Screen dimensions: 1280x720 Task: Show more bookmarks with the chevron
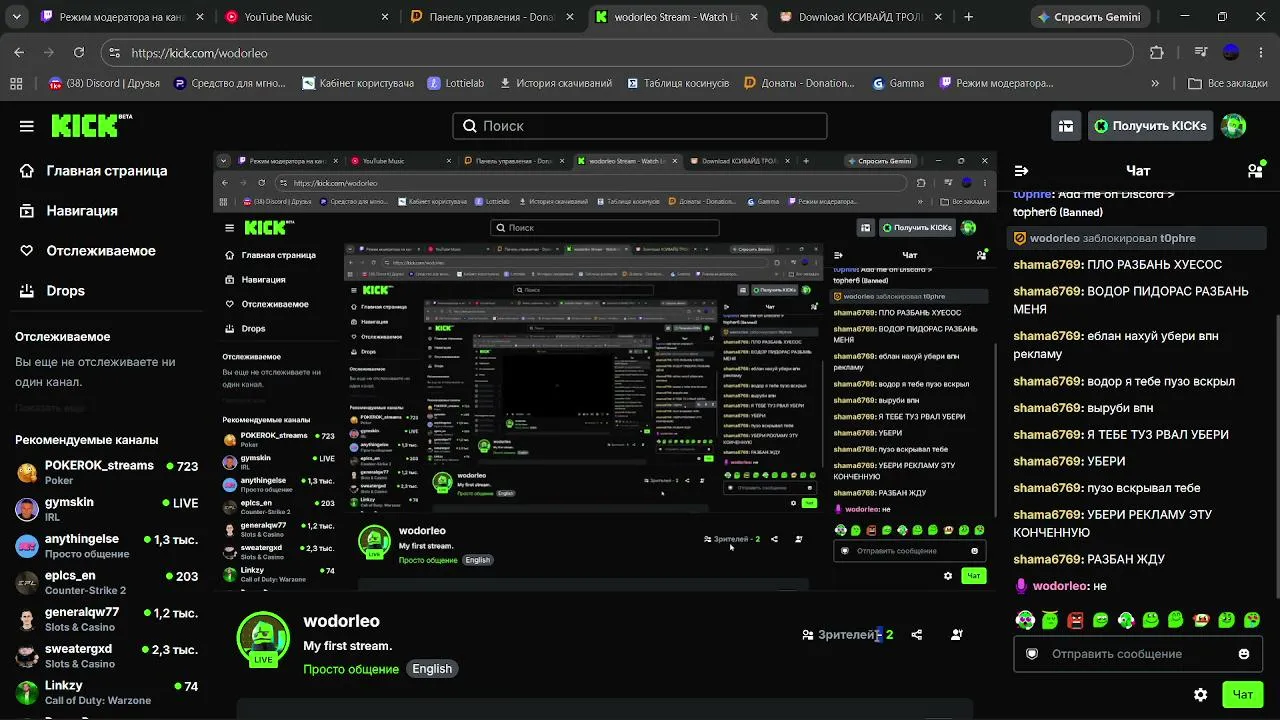click(x=1155, y=84)
